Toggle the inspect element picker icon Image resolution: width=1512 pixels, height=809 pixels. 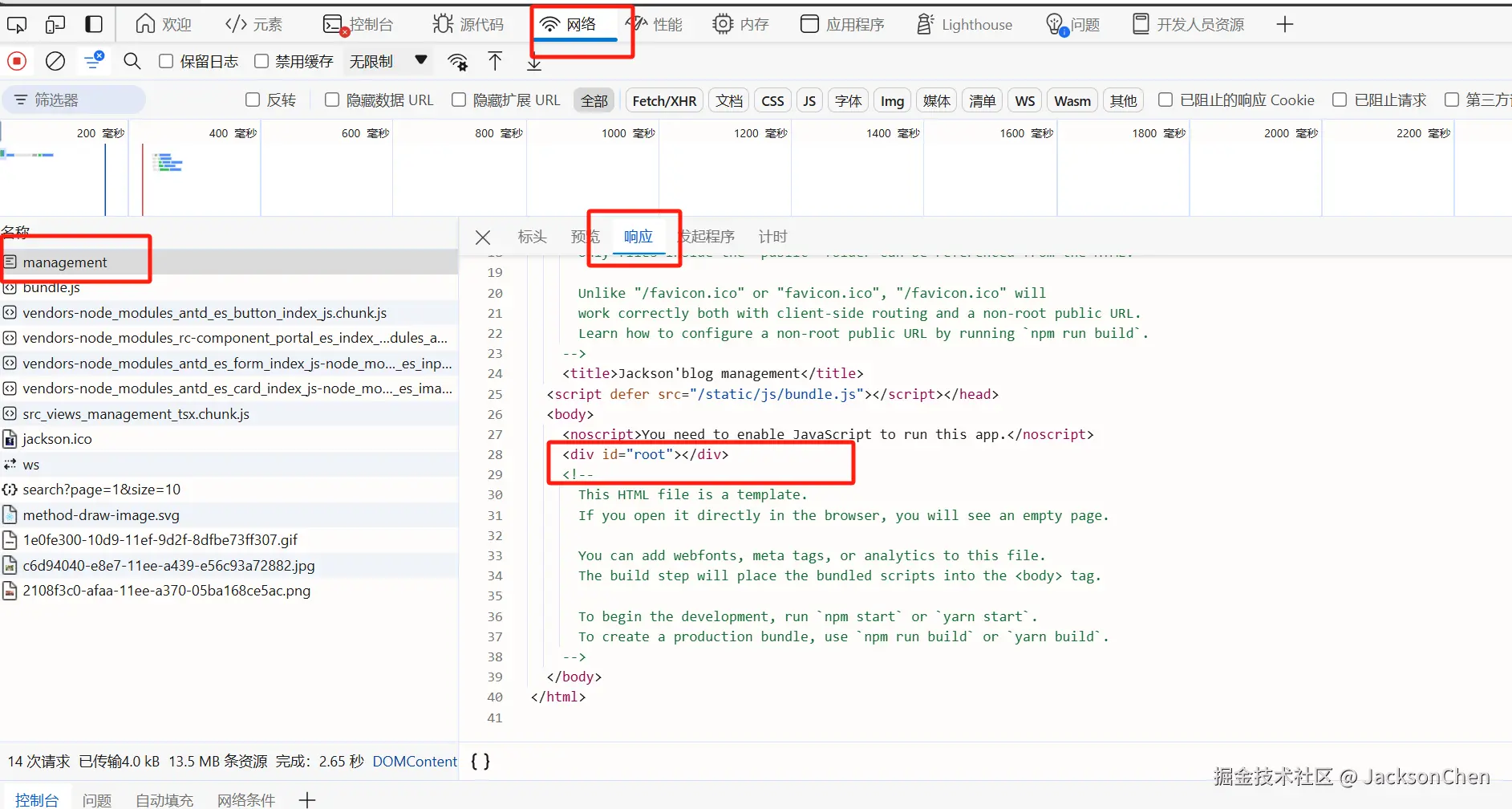17,24
